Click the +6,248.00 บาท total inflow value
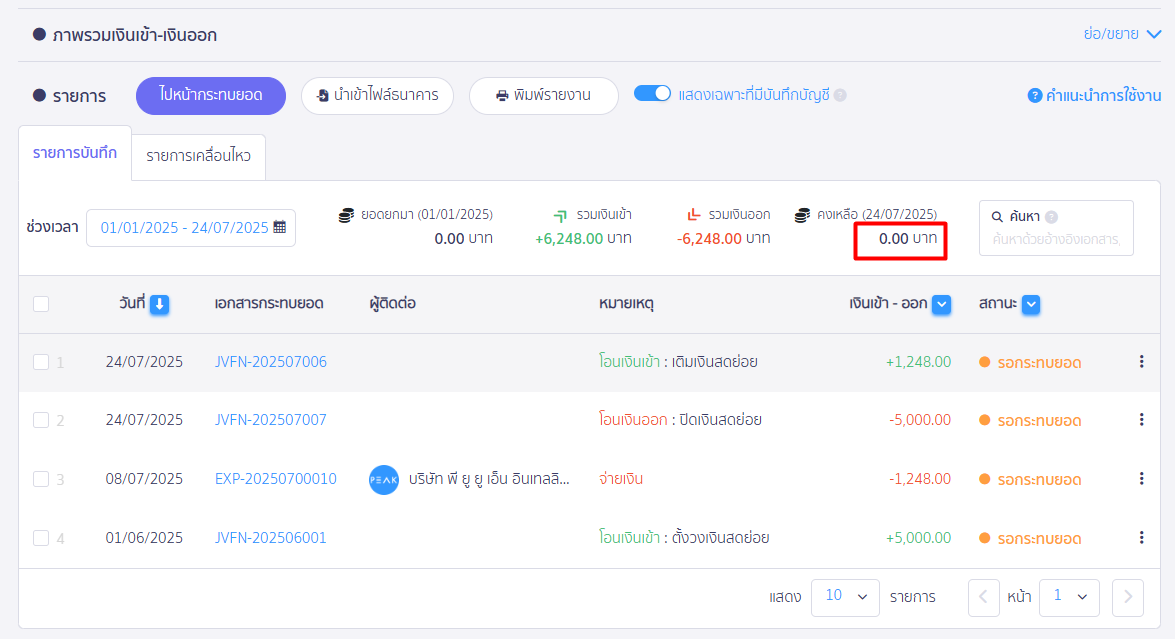This screenshot has width=1175, height=639. click(x=583, y=238)
